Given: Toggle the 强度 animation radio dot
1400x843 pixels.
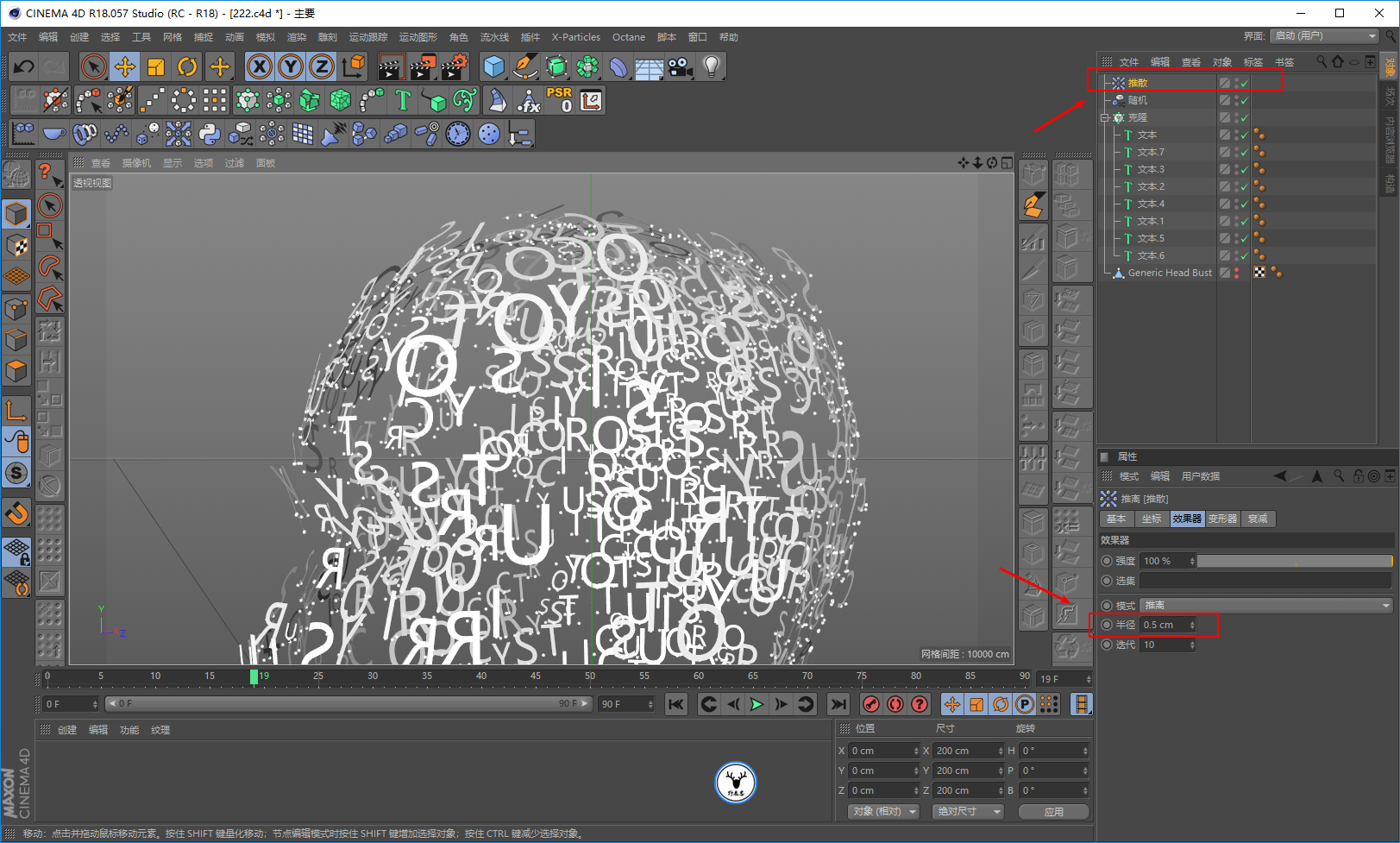Looking at the screenshot, I should point(1107,561).
